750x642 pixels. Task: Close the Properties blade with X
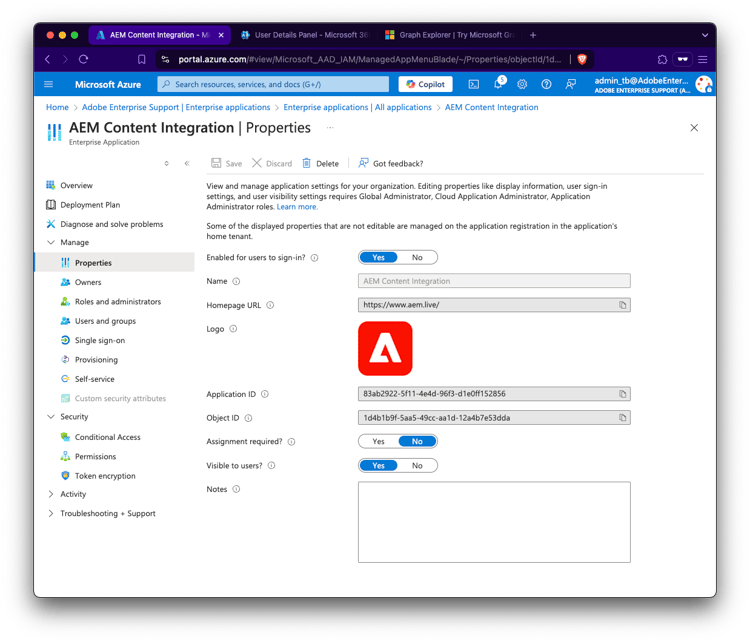pos(694,128)
